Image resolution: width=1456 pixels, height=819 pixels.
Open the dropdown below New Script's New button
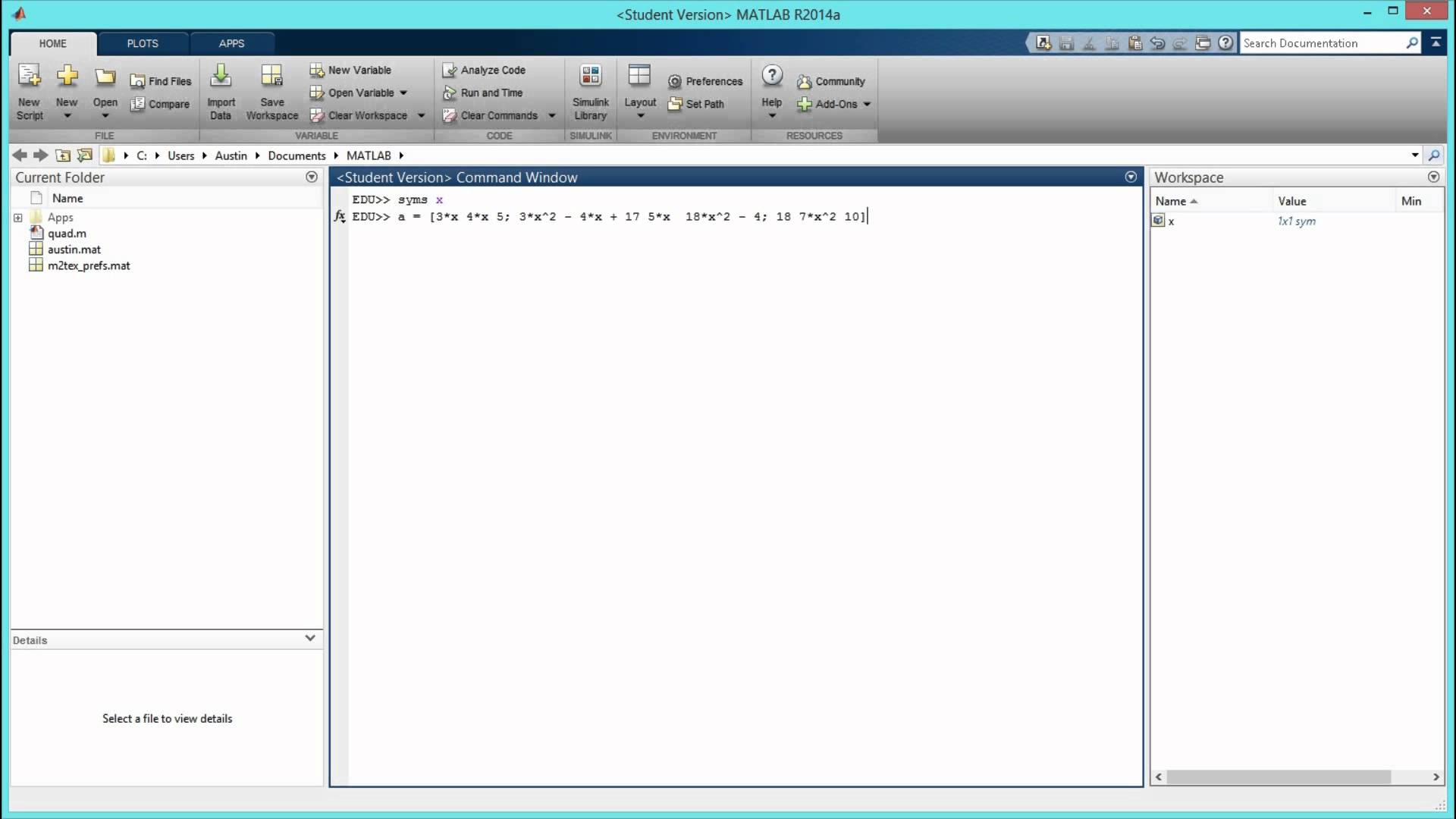(x=67, y=116)
